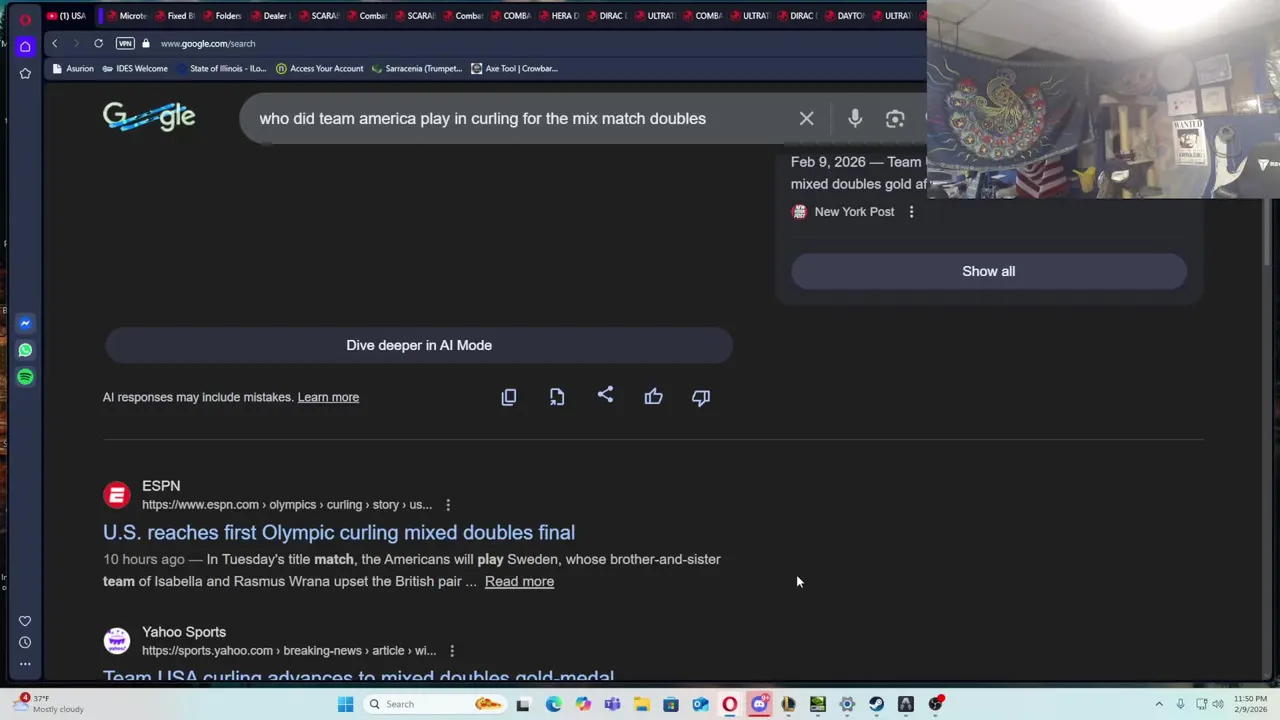The image size is (1280, 720).
Task: Open the clock showing 11:50 PM
Action: [1249, 704]
